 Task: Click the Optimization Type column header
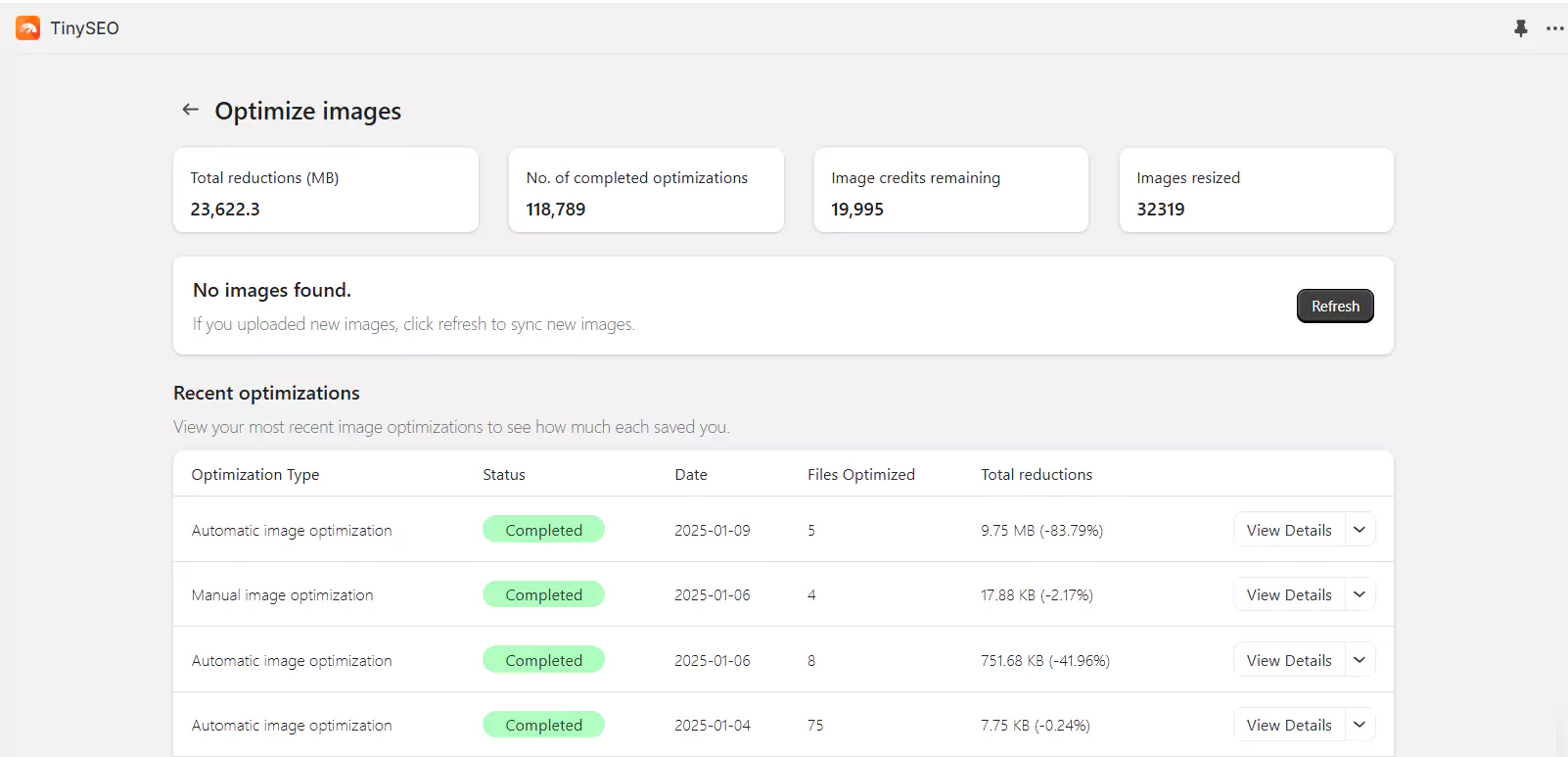tap(255, 475)
